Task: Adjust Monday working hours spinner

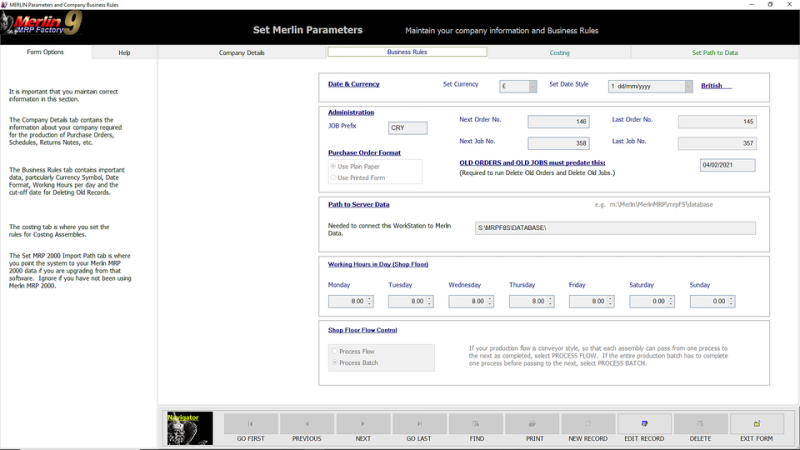Action: [370, 301]
